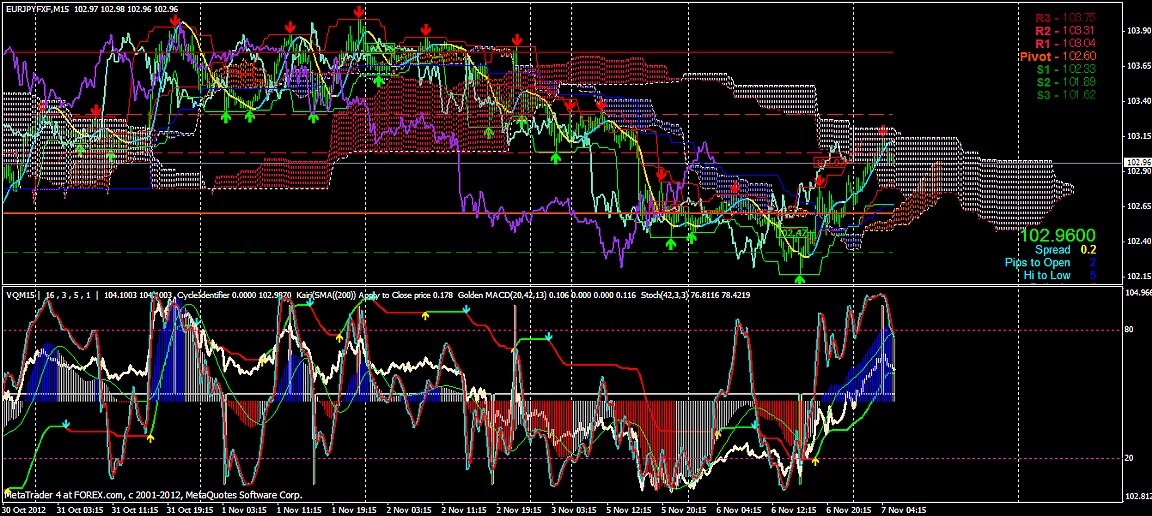The image size is (1152, 516).
Task: Select the R3 - 103.75 resistance label
Action: point(1064,17)
